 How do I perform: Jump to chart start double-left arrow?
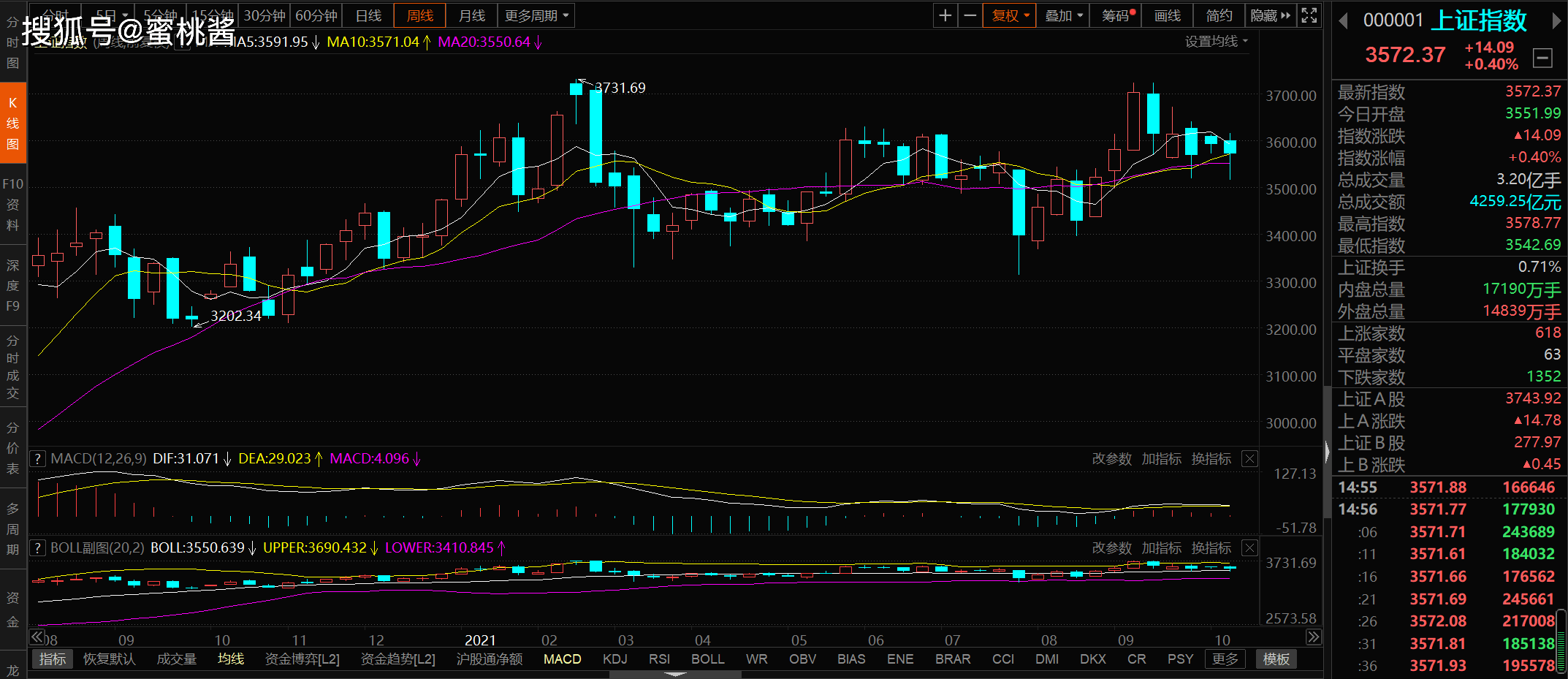coord(37,637)
